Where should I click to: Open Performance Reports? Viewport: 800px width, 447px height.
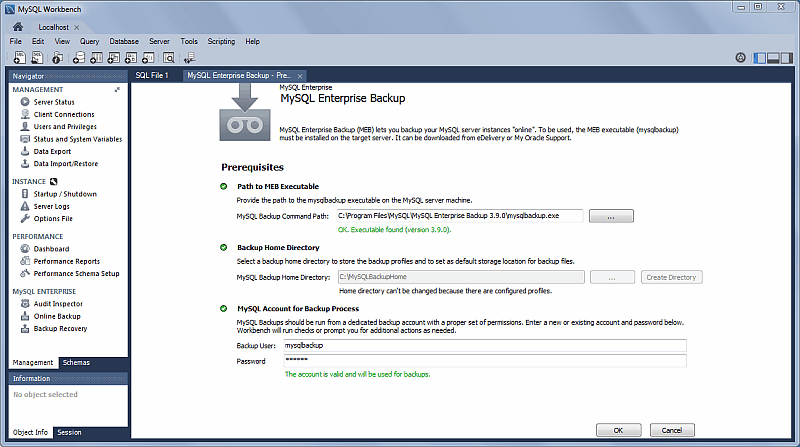coord(66,261)
